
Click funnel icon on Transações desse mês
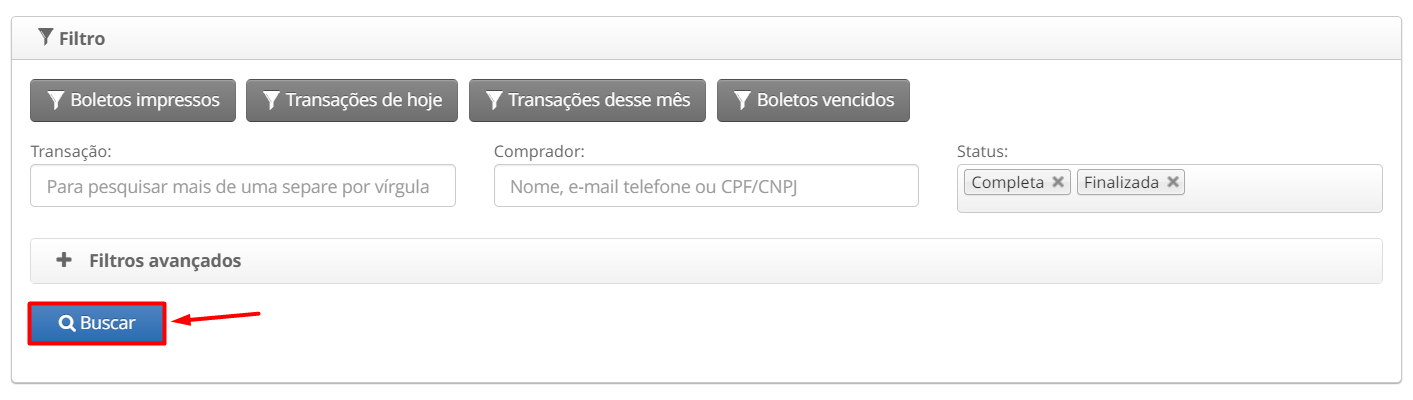click(494, 100)
